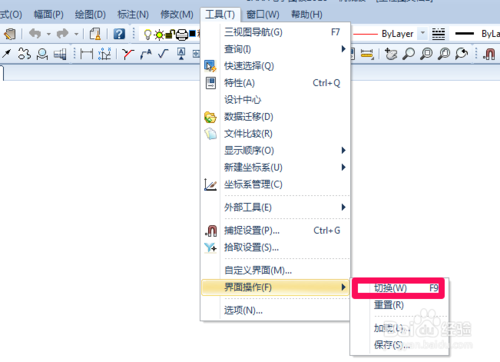Click the undo arrow icon
This screenshot has width=500, height=362.
click(x=35, y=34)
